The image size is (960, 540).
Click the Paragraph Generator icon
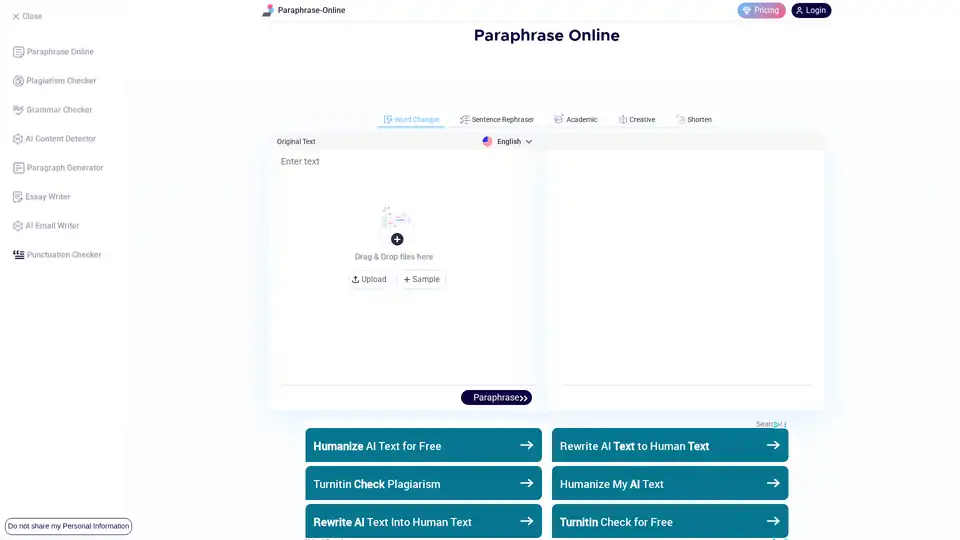tap(18, 168)
